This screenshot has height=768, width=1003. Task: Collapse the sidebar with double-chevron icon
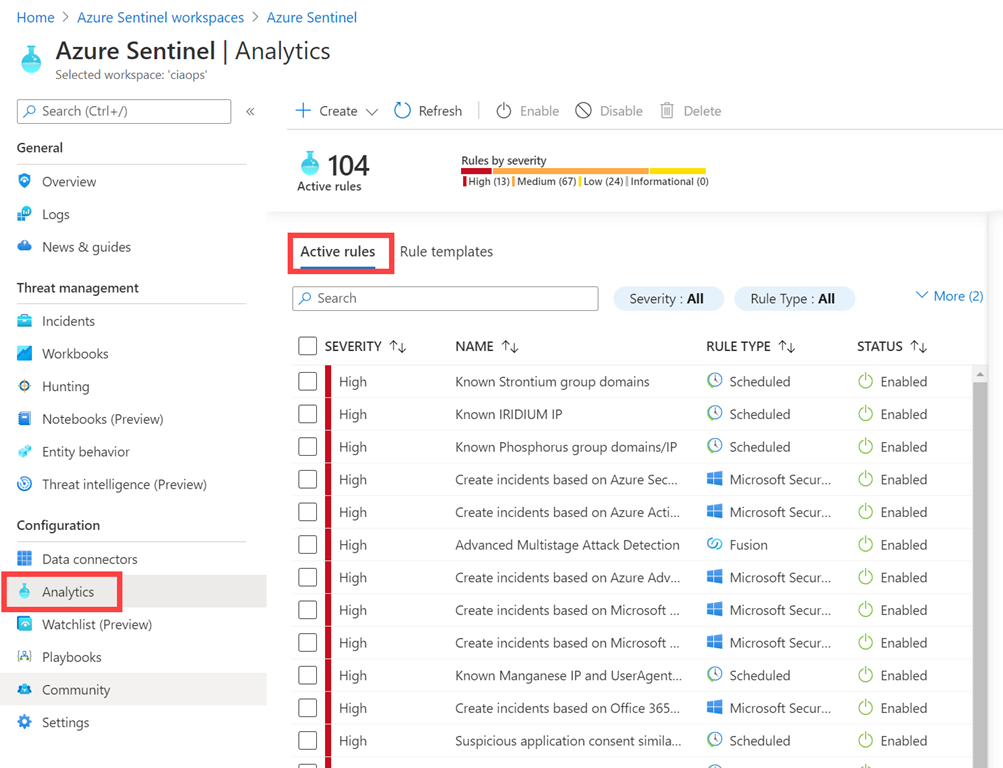coord(250,111)
